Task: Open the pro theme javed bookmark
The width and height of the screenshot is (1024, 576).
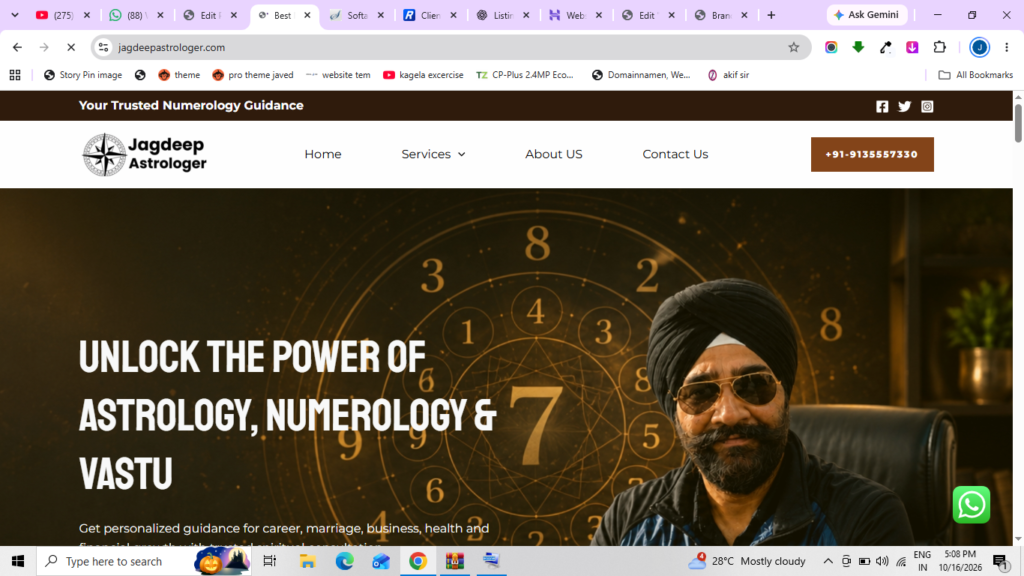Action: pos(253,75)
